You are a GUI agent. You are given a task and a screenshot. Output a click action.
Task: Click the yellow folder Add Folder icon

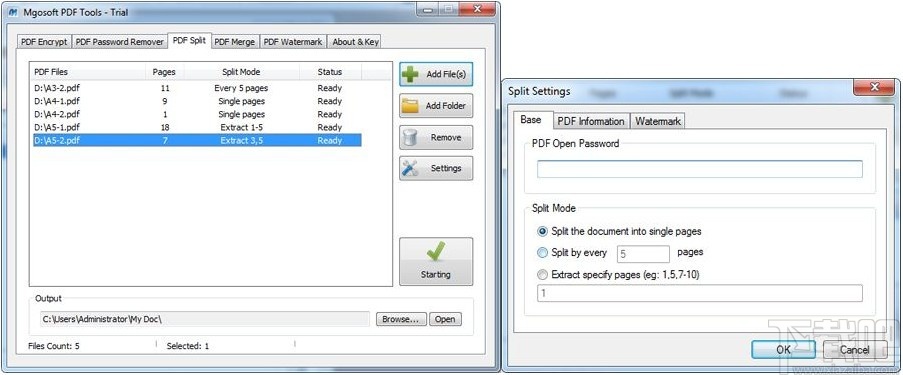coord(411,105)
